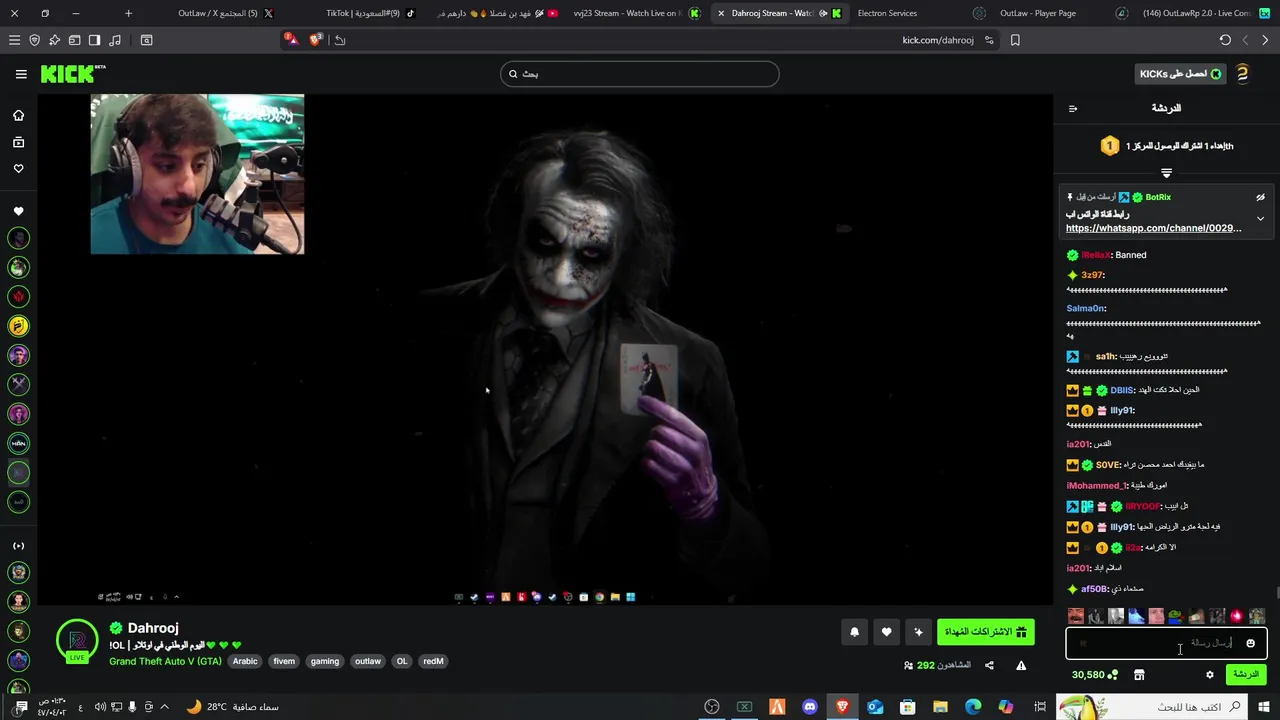Click the Dahrooj channel name
This screenshot has height=720, width=1280.
coord(153,628)
